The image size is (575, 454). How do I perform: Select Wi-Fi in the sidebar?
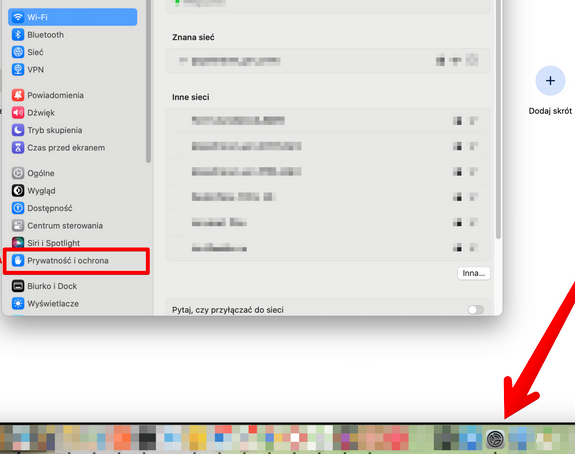click(73, 17)
